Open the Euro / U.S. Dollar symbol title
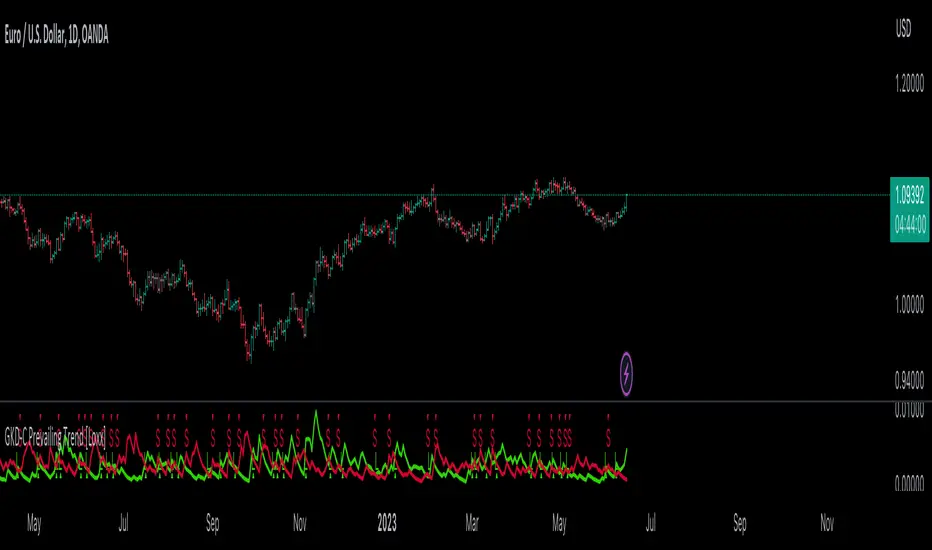932x550 pixels. tap(56, 35)
